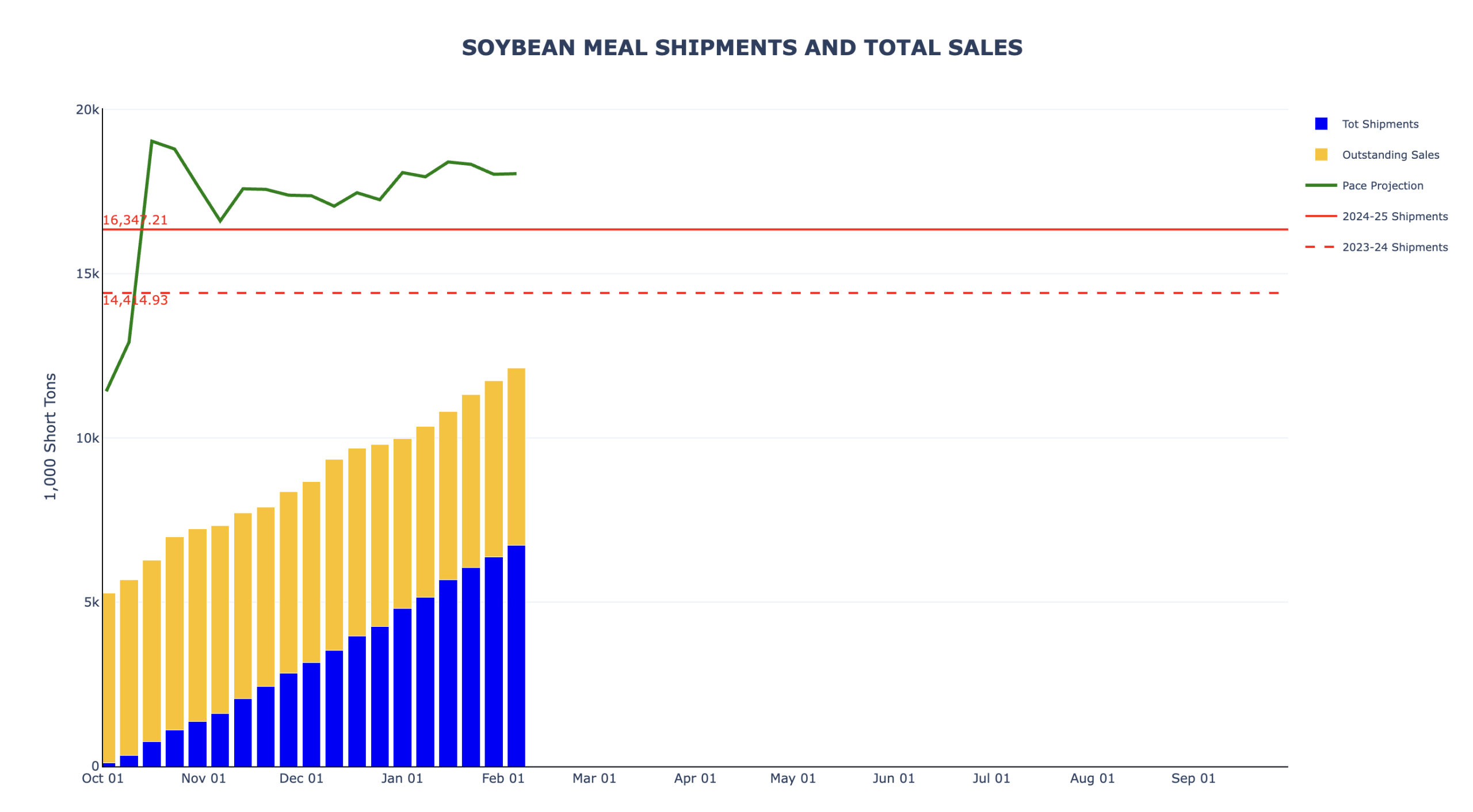Click the solid red 2024-25 legend line icon
1473x812 pixels.
click(1321, 216)
